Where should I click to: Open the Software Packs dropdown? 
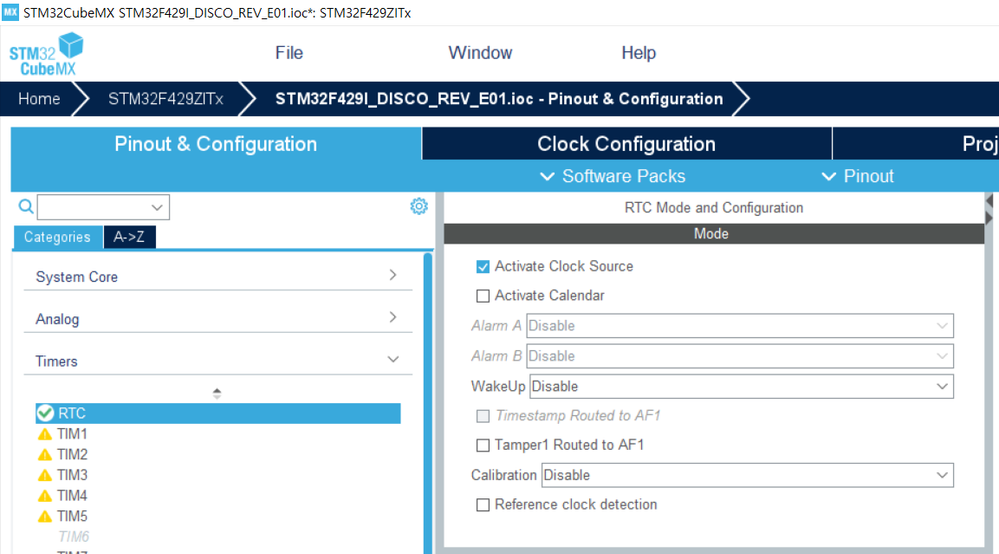tap(613, 176)
